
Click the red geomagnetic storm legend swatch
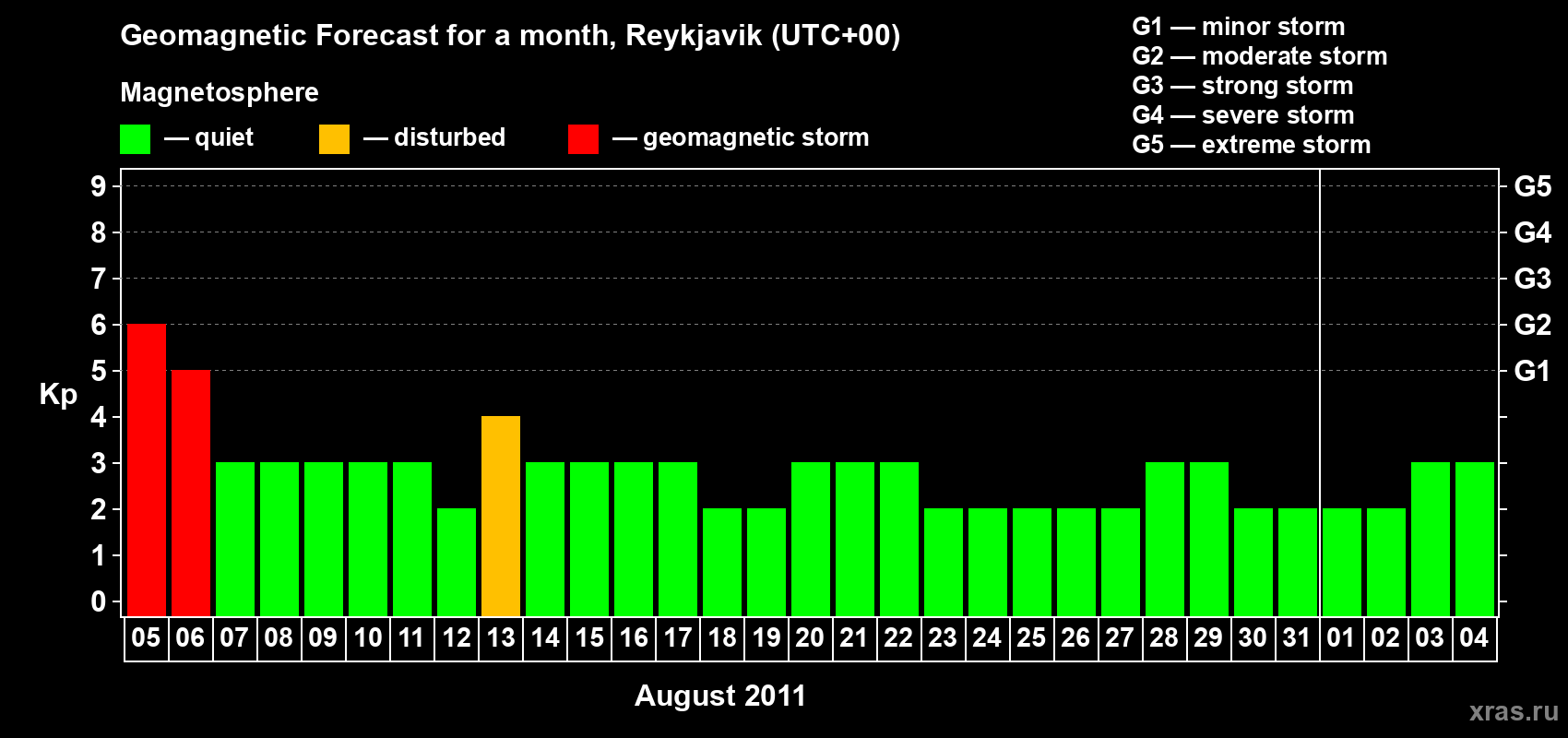[583, 139]
